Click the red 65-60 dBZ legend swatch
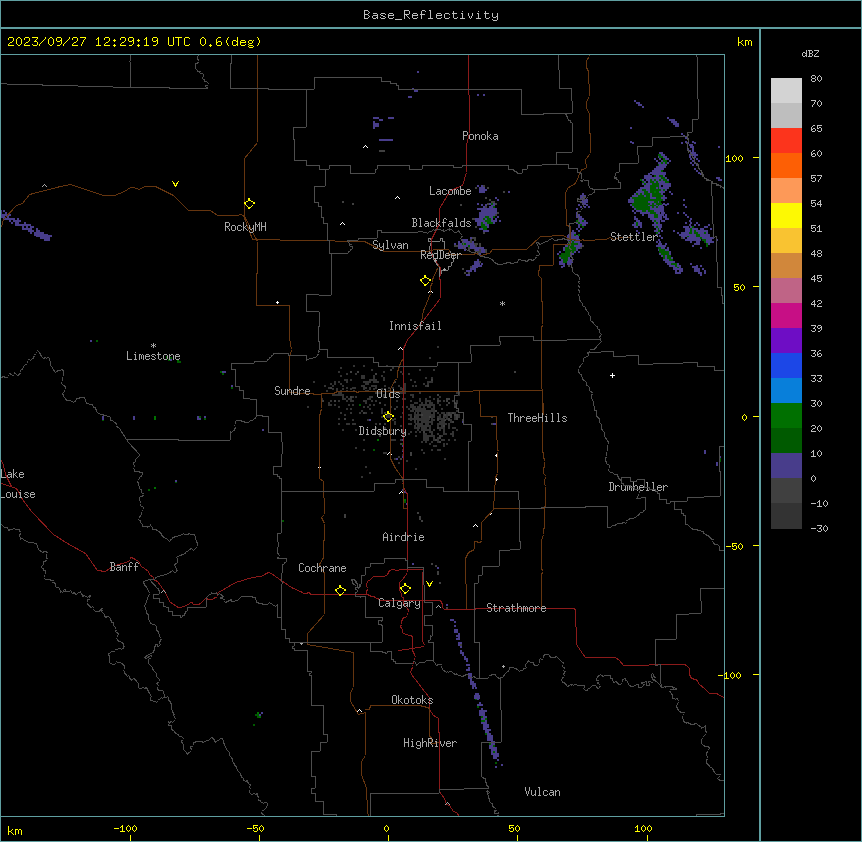 [786, 140]
